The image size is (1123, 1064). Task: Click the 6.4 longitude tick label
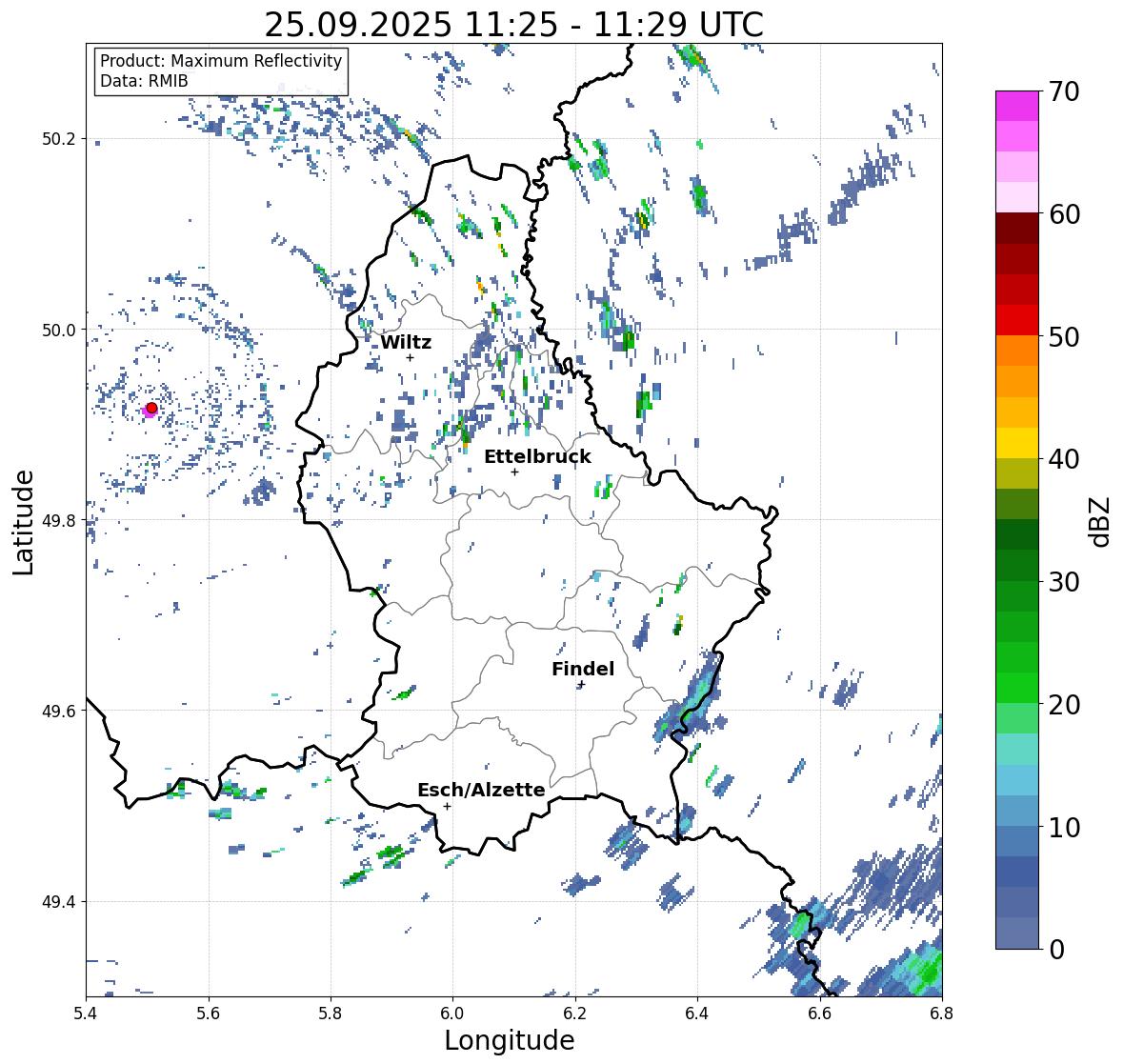pyautogui.click(x=697, y=1014)
